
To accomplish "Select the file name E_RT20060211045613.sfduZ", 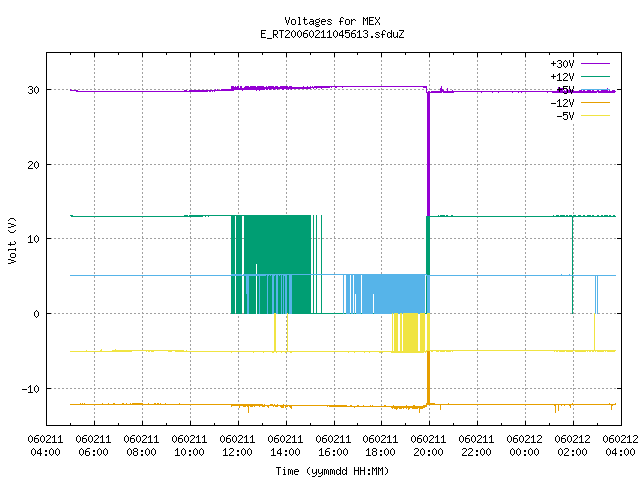I will tap(332, 34).
